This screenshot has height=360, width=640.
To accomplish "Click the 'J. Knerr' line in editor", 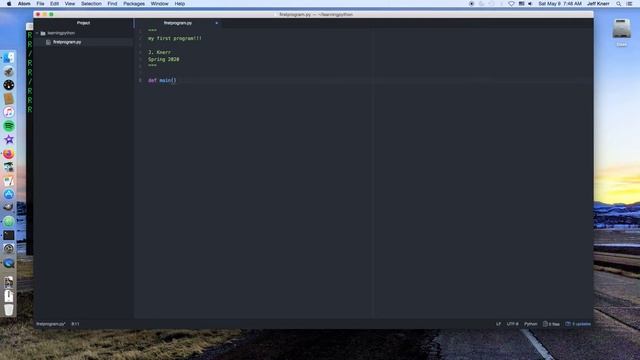I will pos(159,52).
